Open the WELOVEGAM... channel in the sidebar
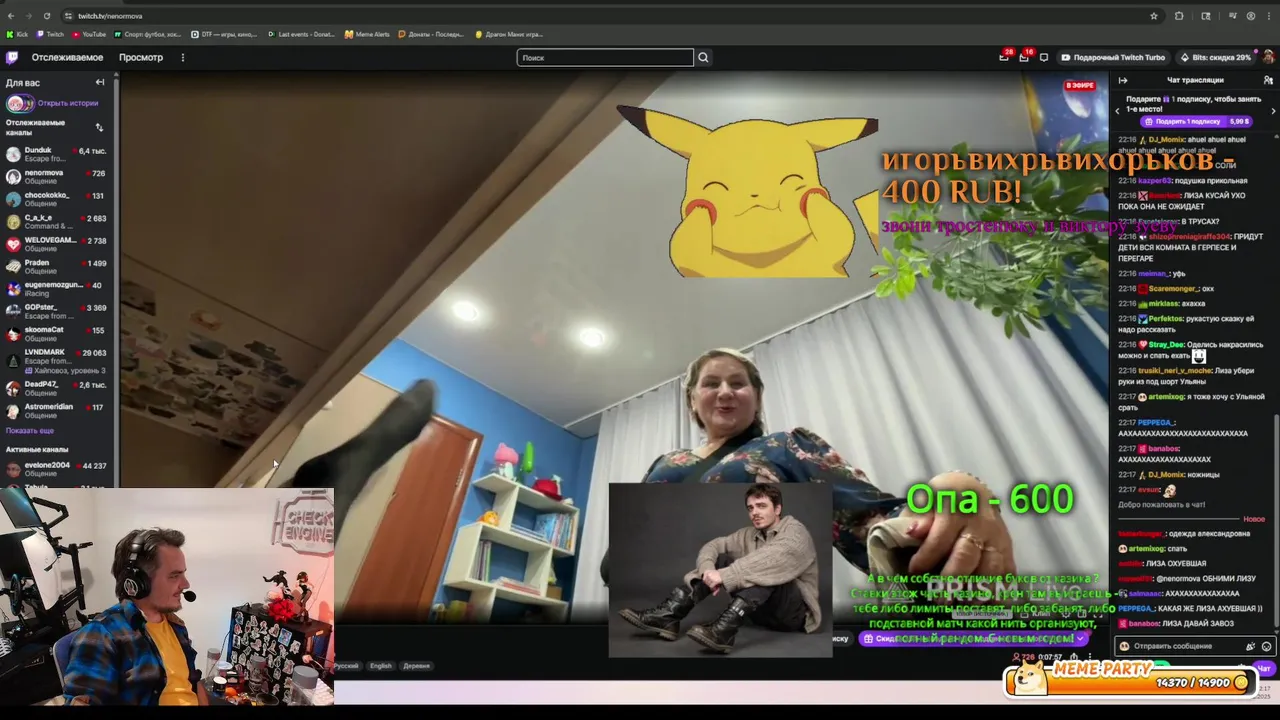This screenshot has height=720, width=1280. [x=58, y=244]
